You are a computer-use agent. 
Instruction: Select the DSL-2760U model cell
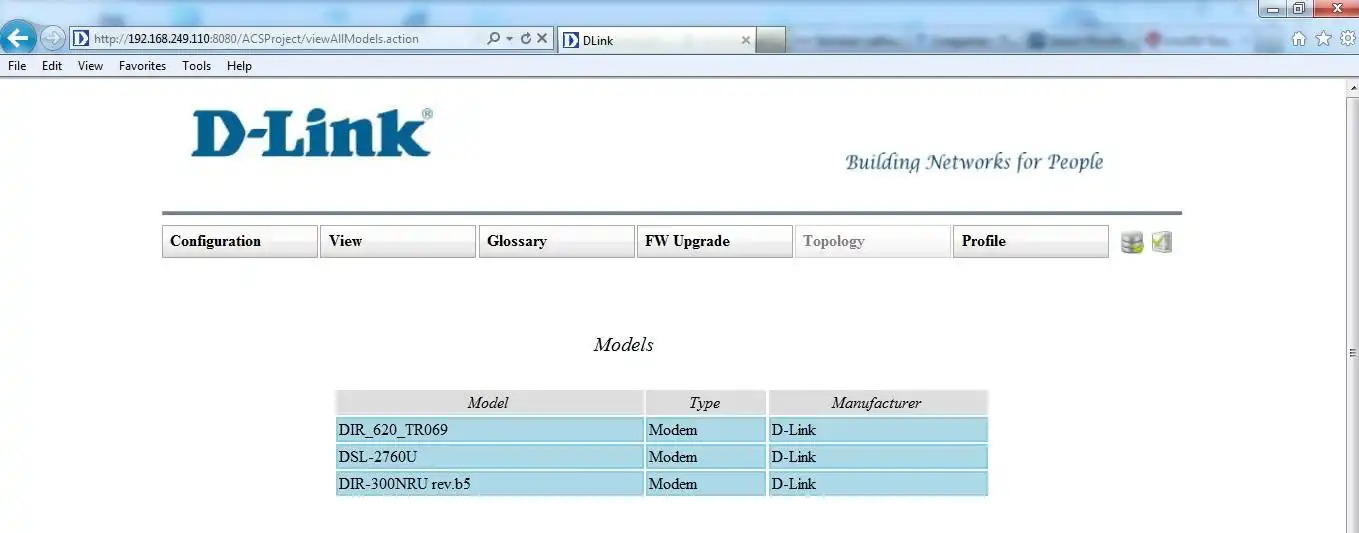pyautogui.click(x=489, y=457)
